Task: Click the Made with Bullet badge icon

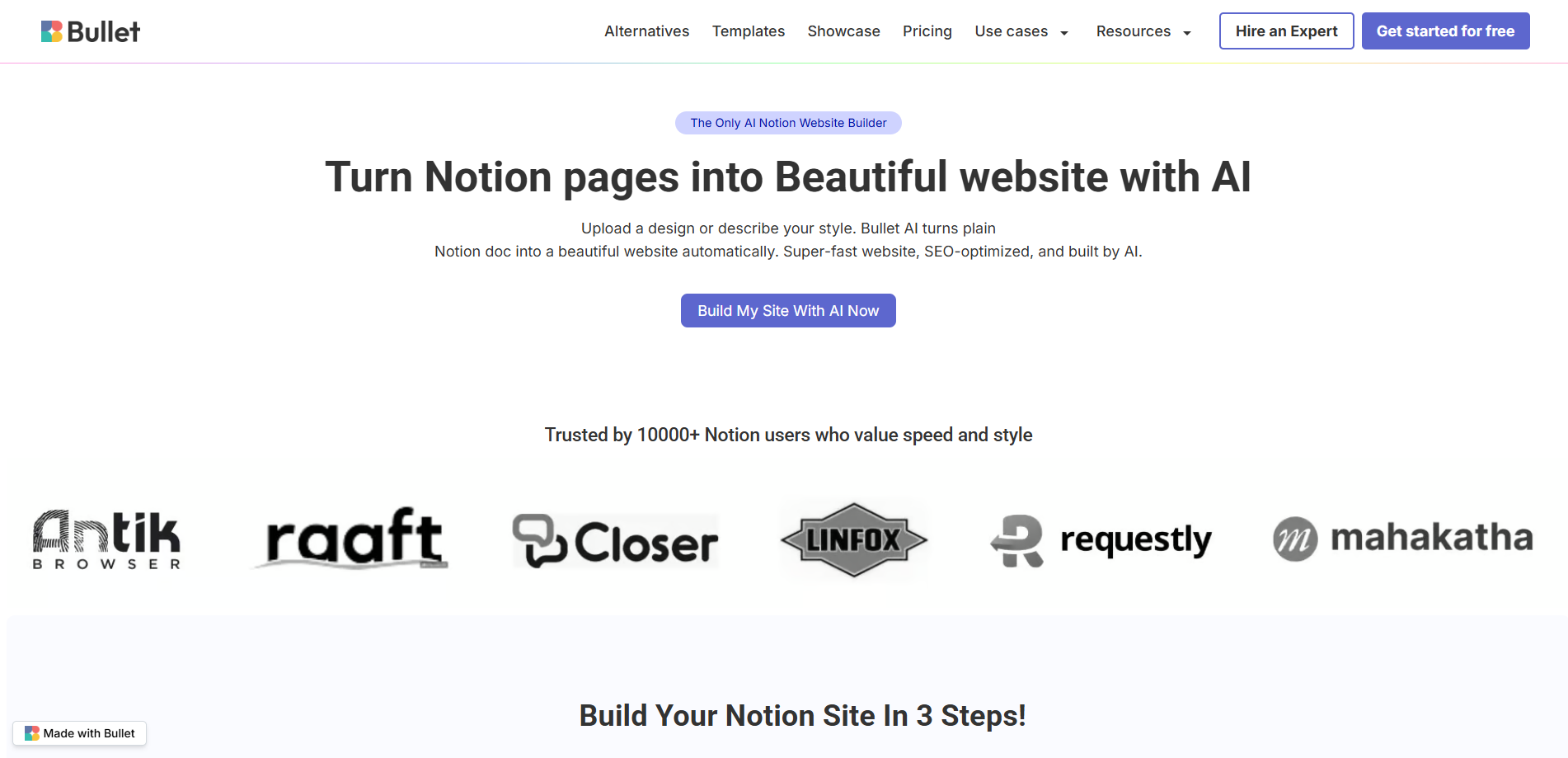Action: click(31, 732)
